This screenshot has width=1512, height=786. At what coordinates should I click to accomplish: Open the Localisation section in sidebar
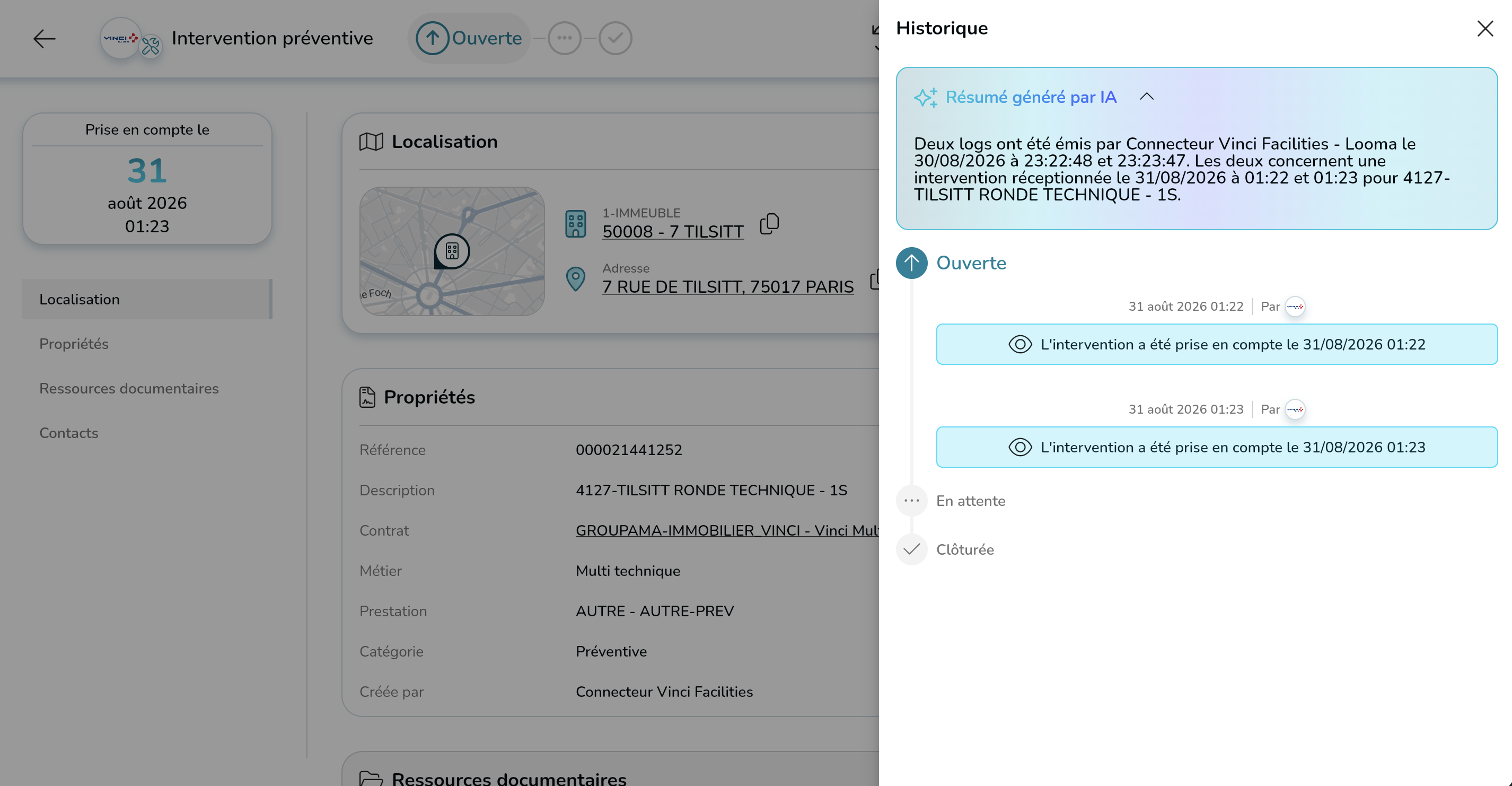point(147,299)
